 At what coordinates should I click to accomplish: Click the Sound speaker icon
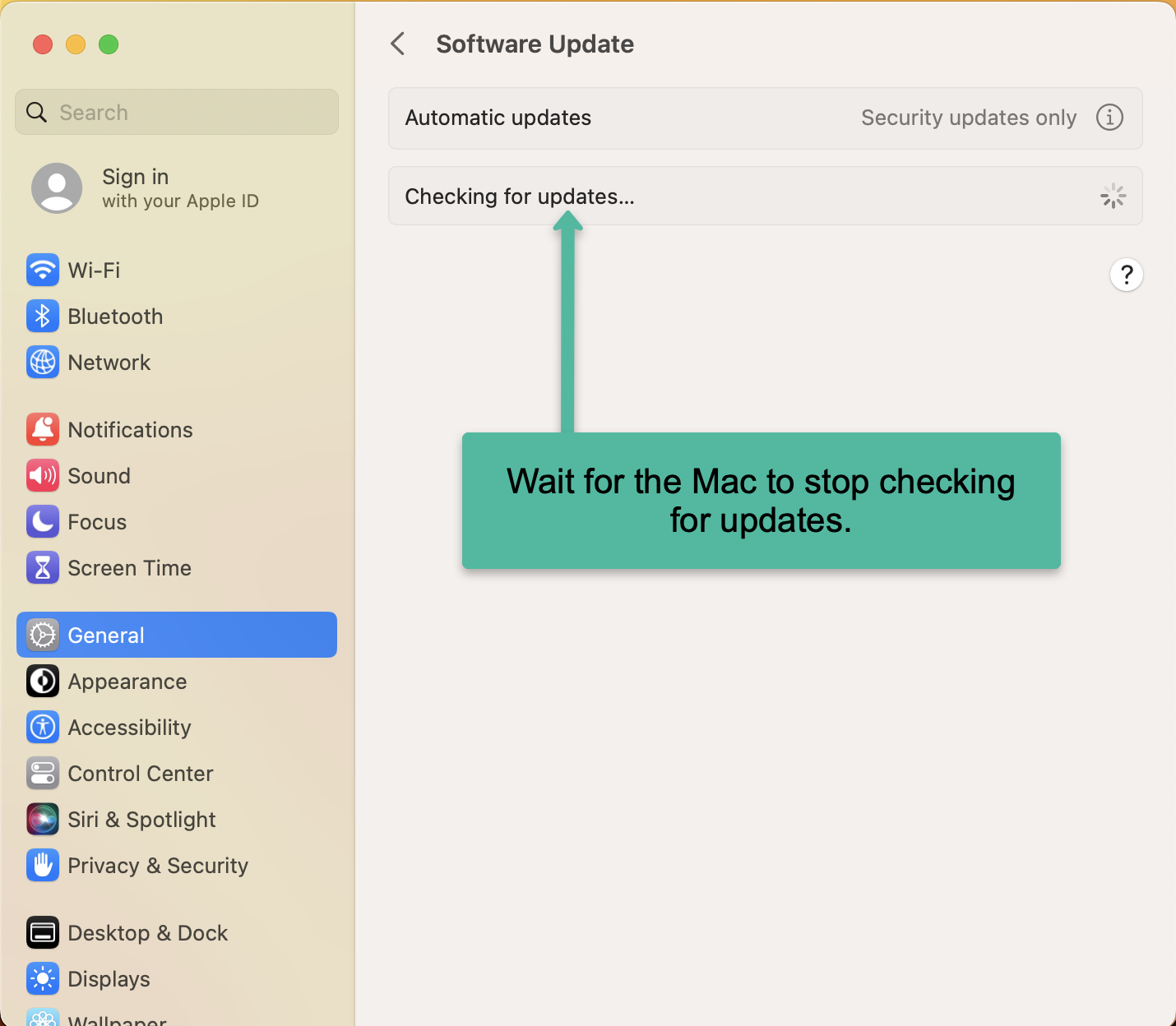pyautogui.click(x=43, y=475)
